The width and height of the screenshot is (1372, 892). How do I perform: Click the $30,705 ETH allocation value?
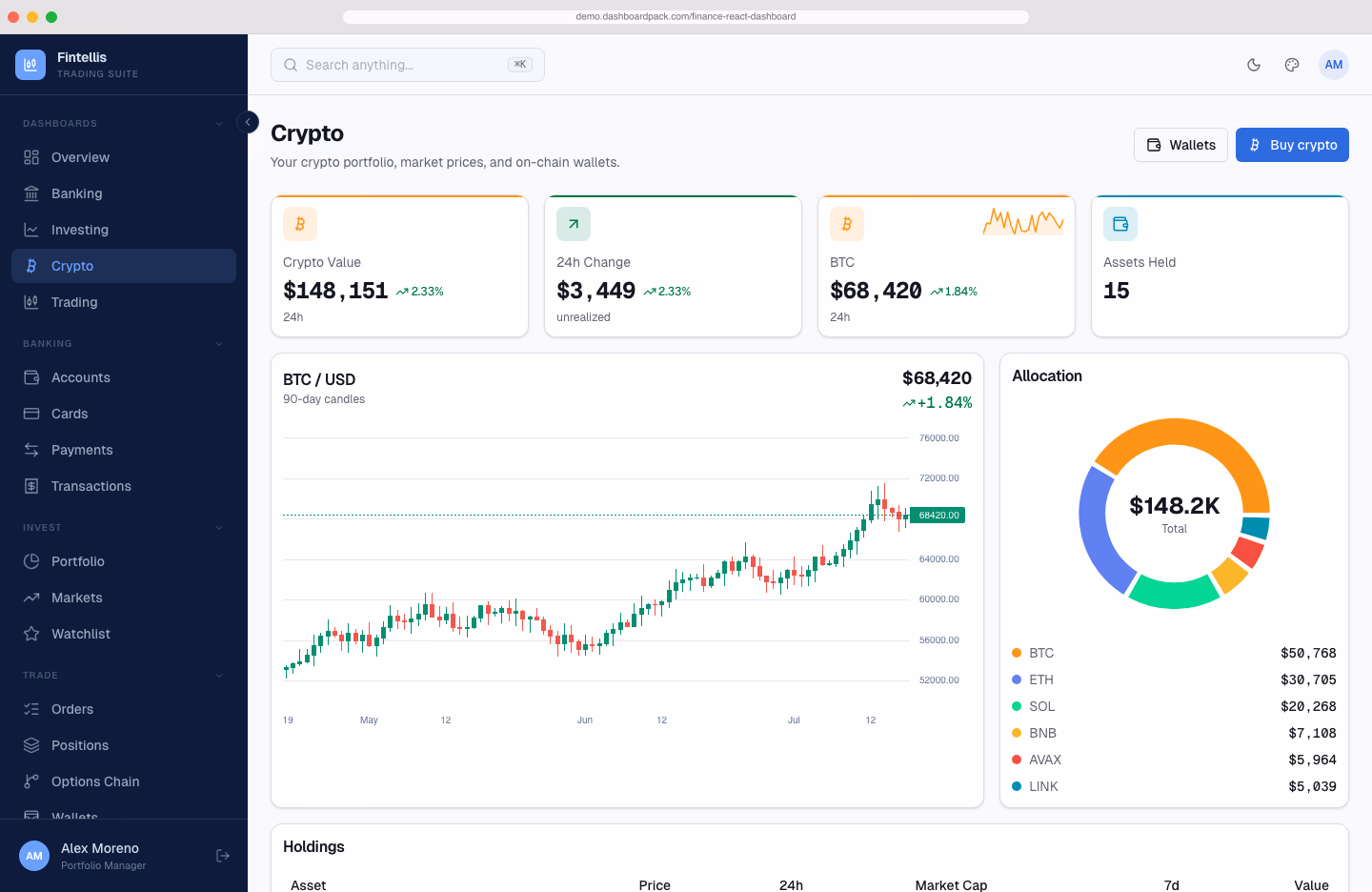coord(1308,679)
